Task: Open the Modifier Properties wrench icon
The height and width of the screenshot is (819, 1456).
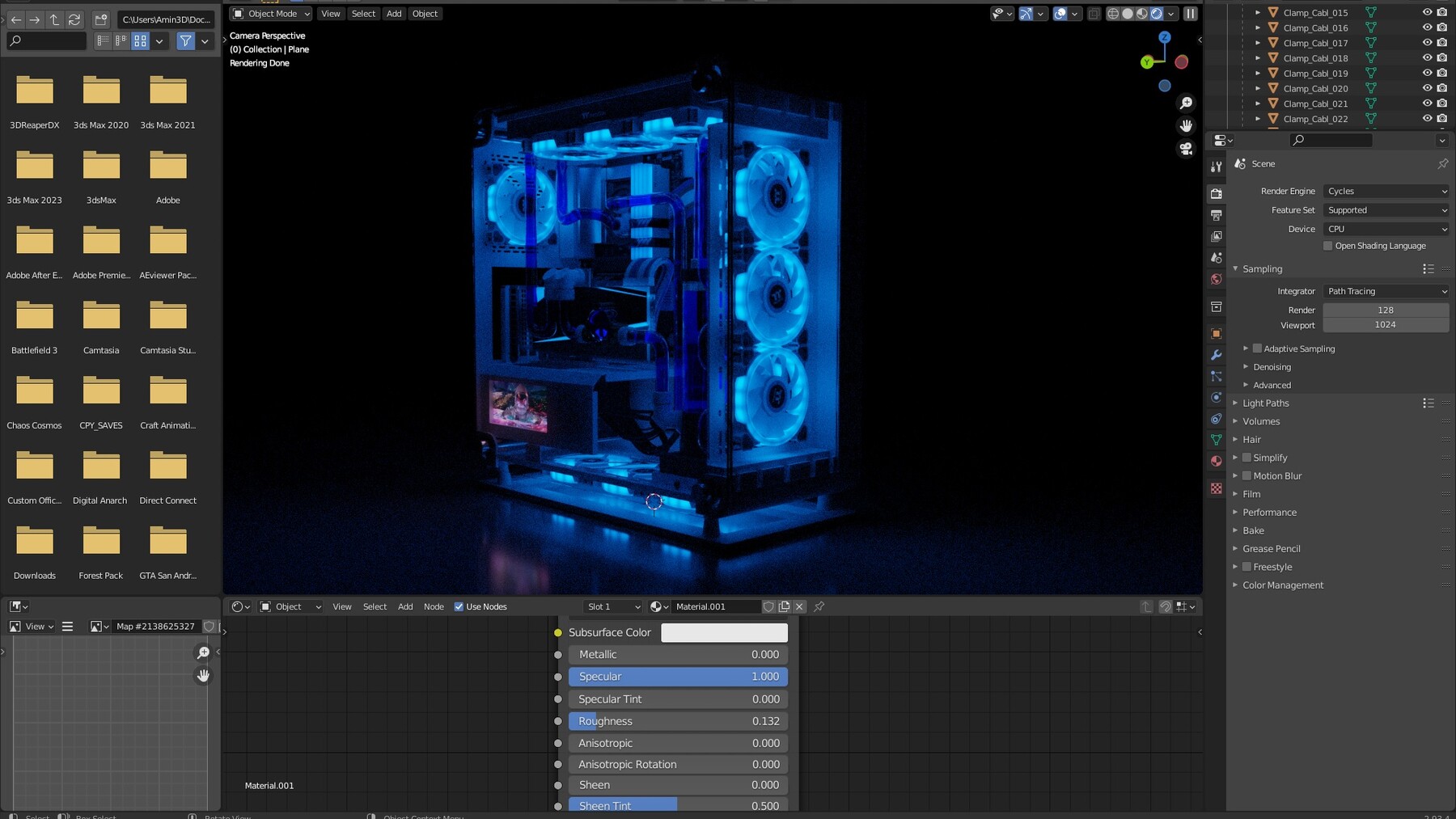Action: (x=1216, y=355)
